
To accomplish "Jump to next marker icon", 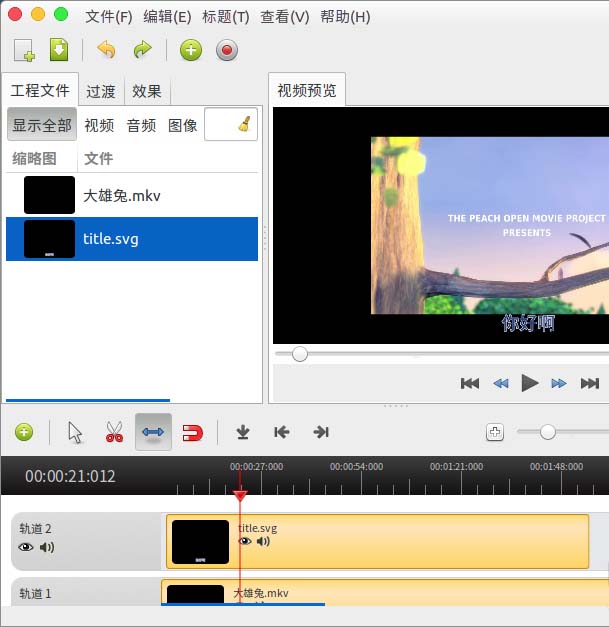I will (321, 432).
